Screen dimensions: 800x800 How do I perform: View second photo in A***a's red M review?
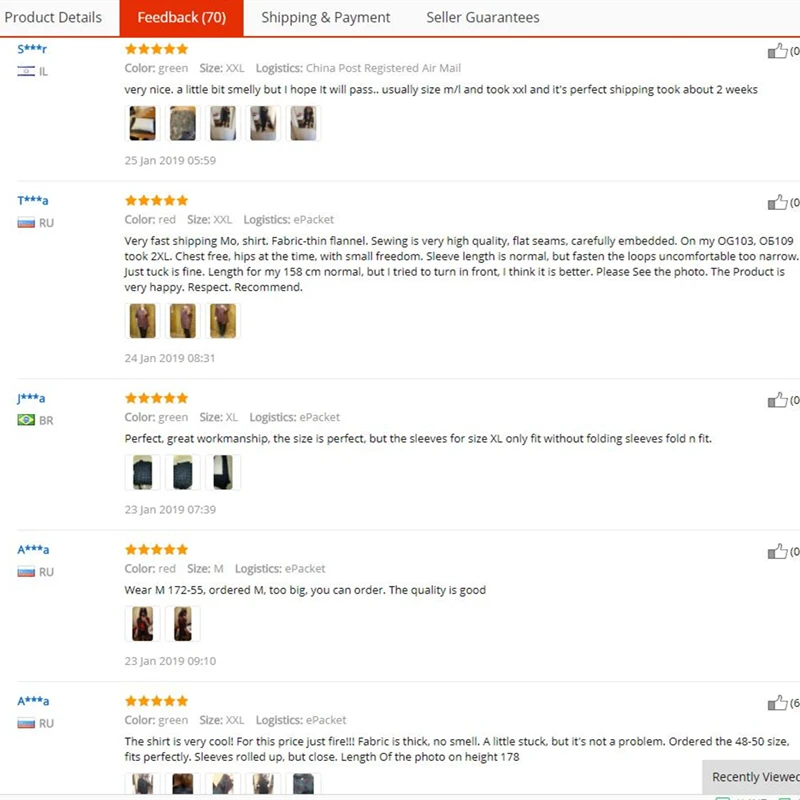click(x=182, y=624)
